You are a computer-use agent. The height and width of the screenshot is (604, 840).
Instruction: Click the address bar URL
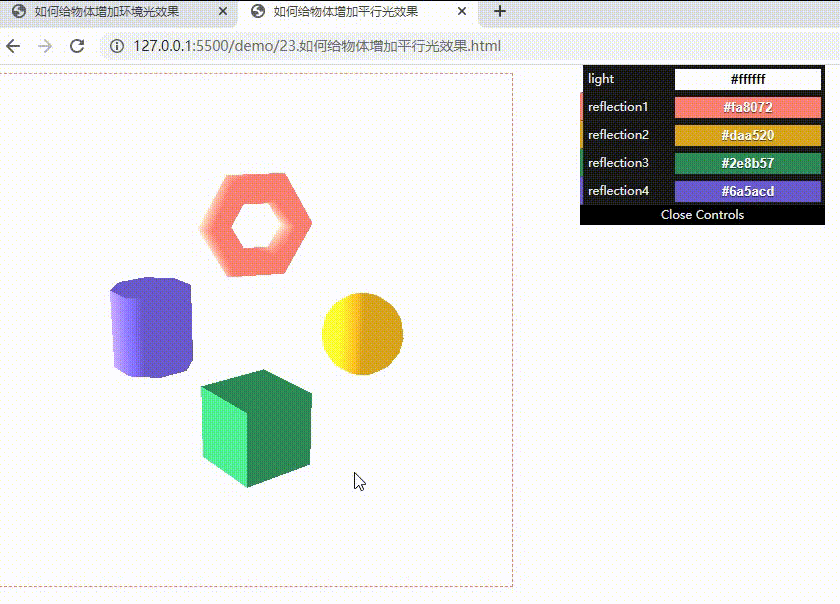(317, 46)
